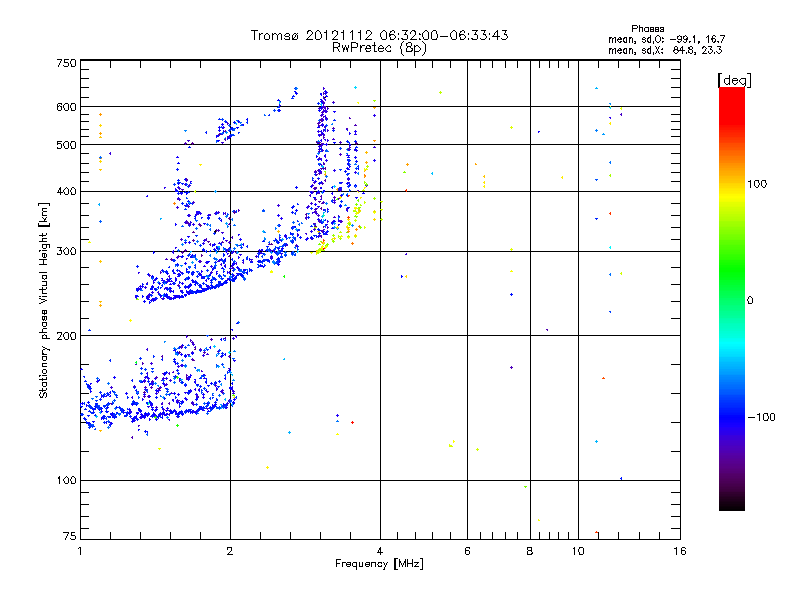Click the 8 label on frequency axis

point(530,551)
